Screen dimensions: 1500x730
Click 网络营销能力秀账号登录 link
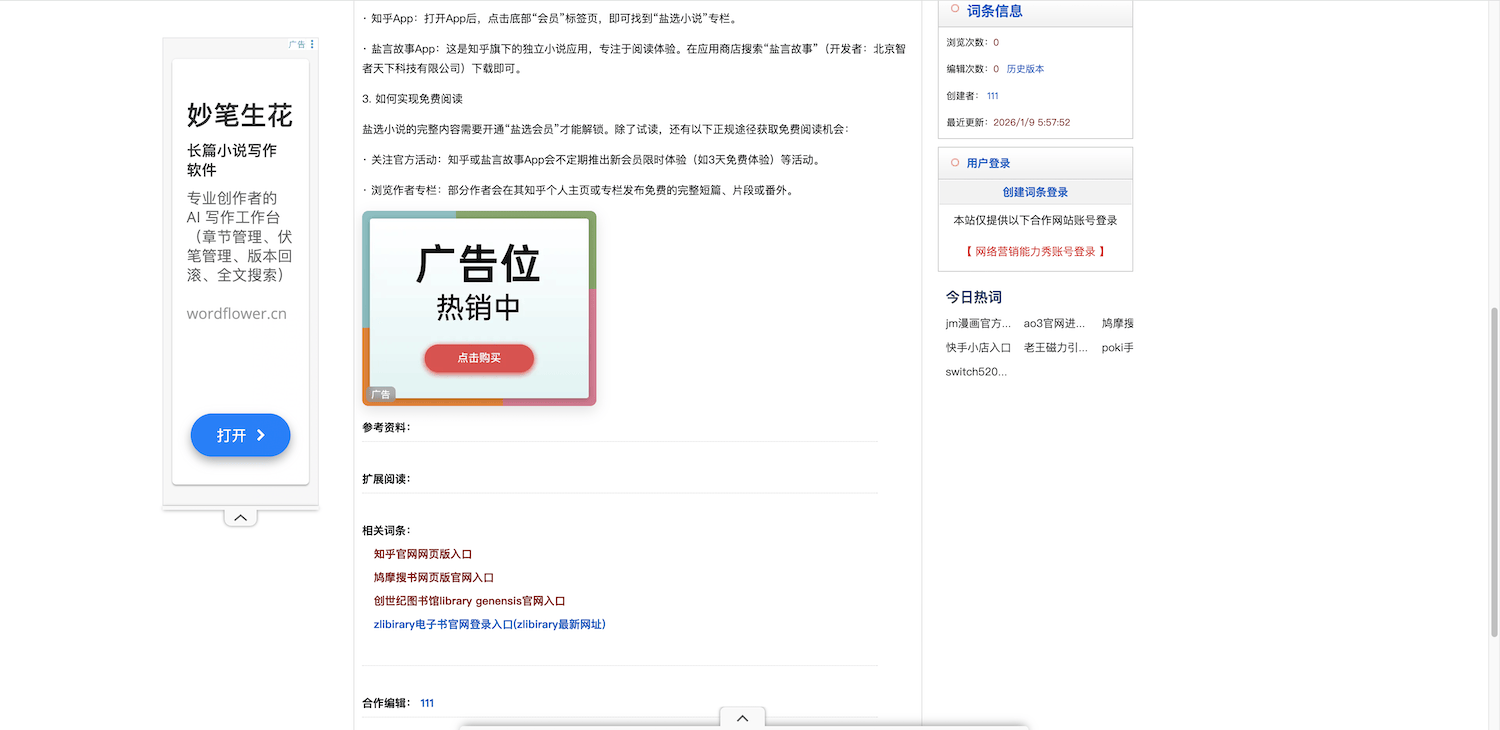pos(1035,252)
